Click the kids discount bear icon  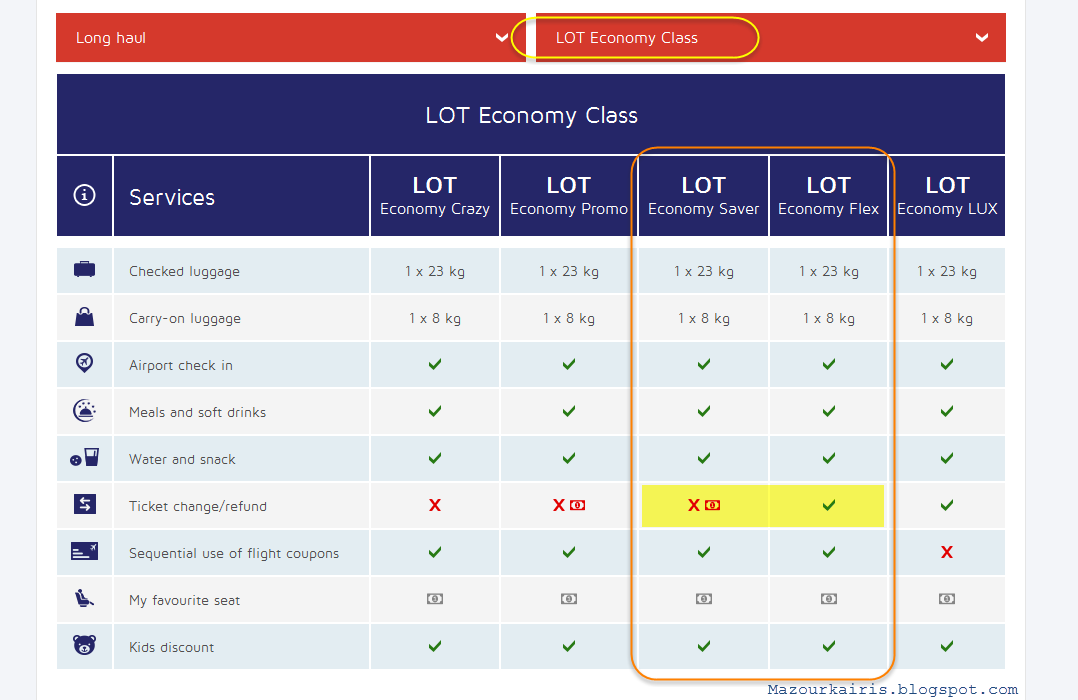pyautogui.click(x=85, y=645)
